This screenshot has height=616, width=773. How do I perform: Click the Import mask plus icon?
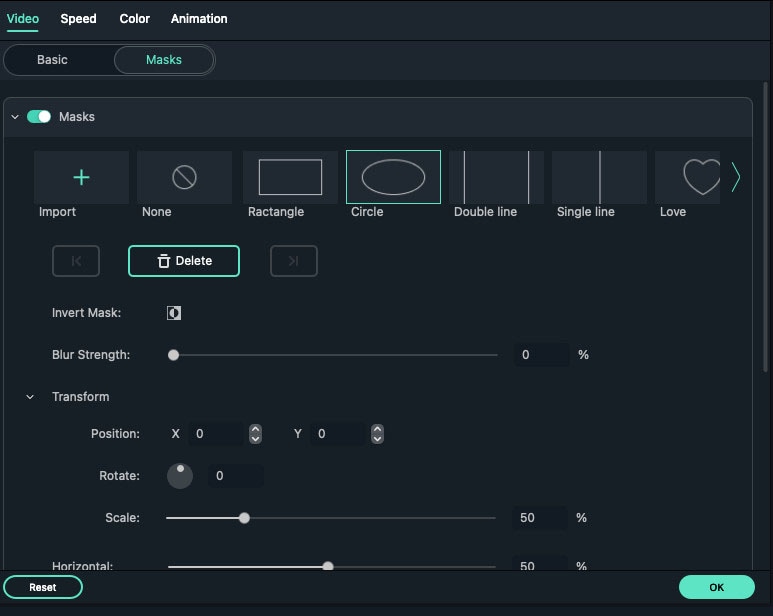point(81,177)
